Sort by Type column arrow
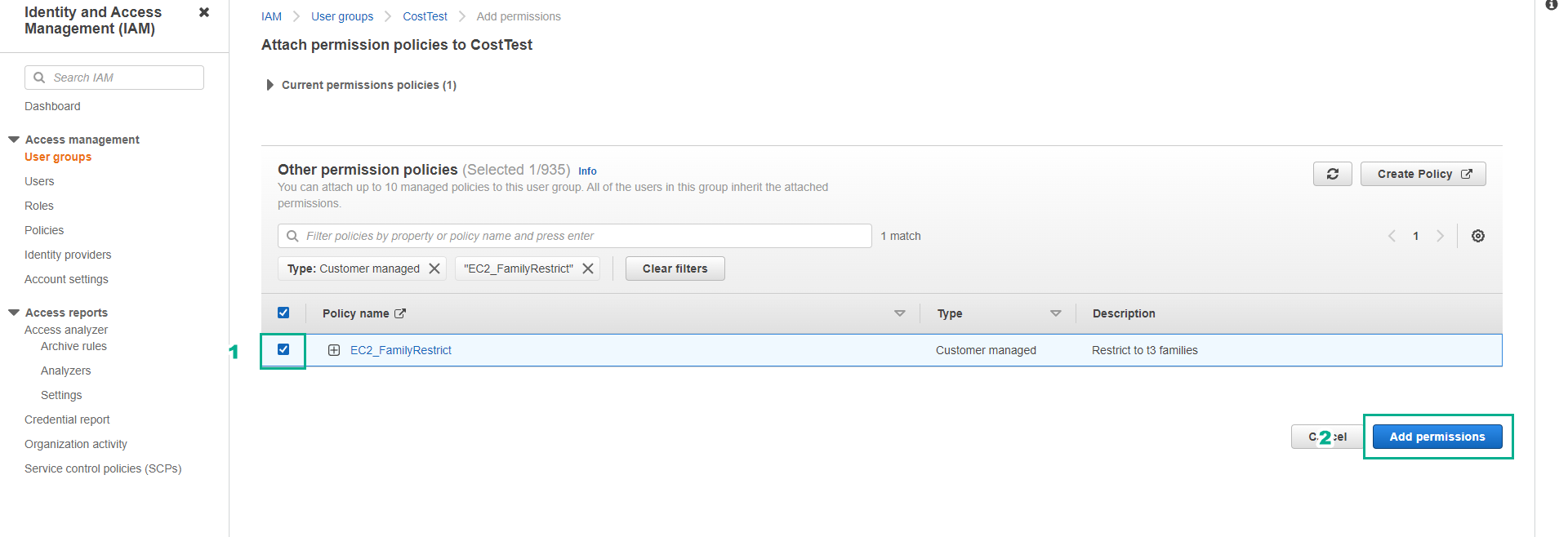This screenshot has width=1568, height=537. click(1056, 313)
